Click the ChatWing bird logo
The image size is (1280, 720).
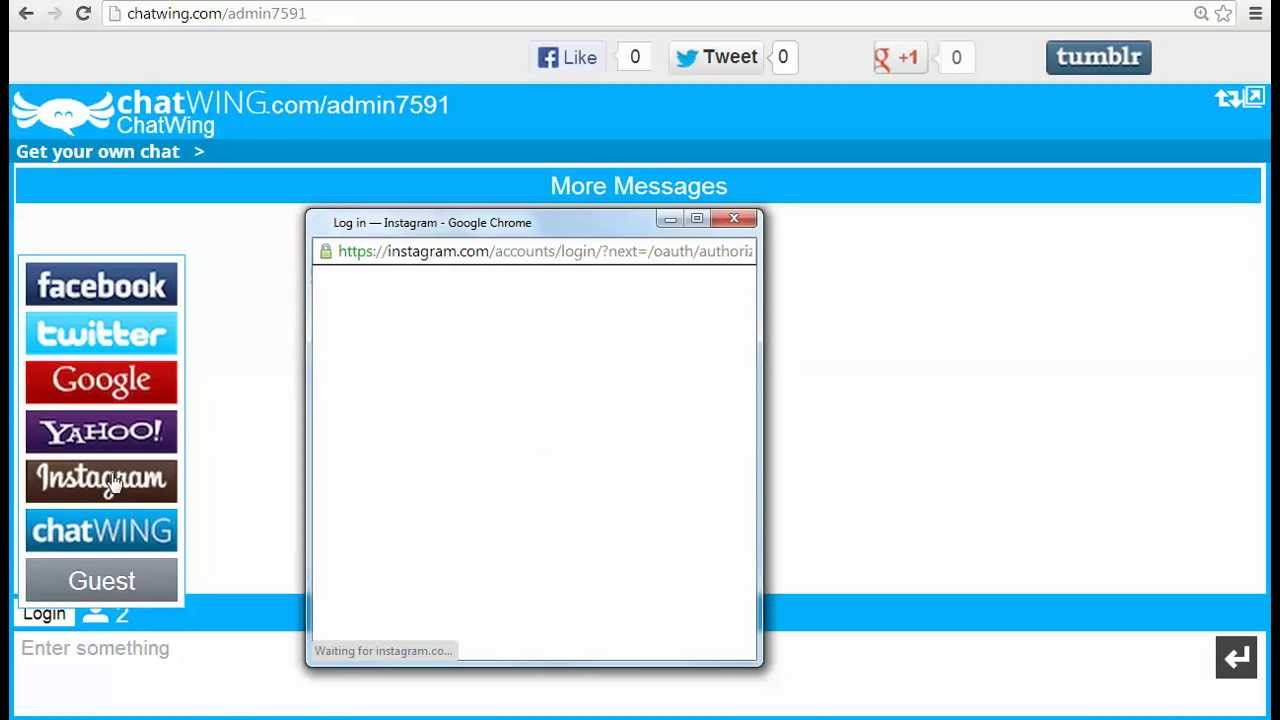tap(63, 112)
